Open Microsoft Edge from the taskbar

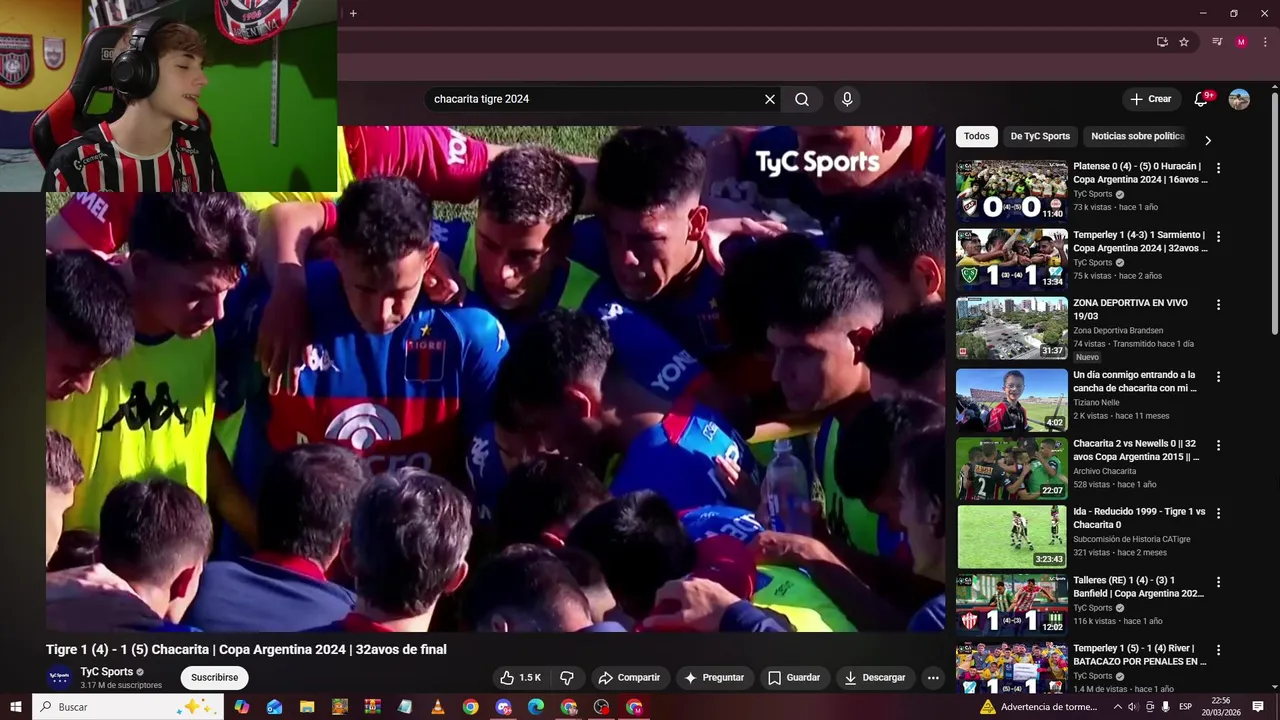tap(535, 707)
